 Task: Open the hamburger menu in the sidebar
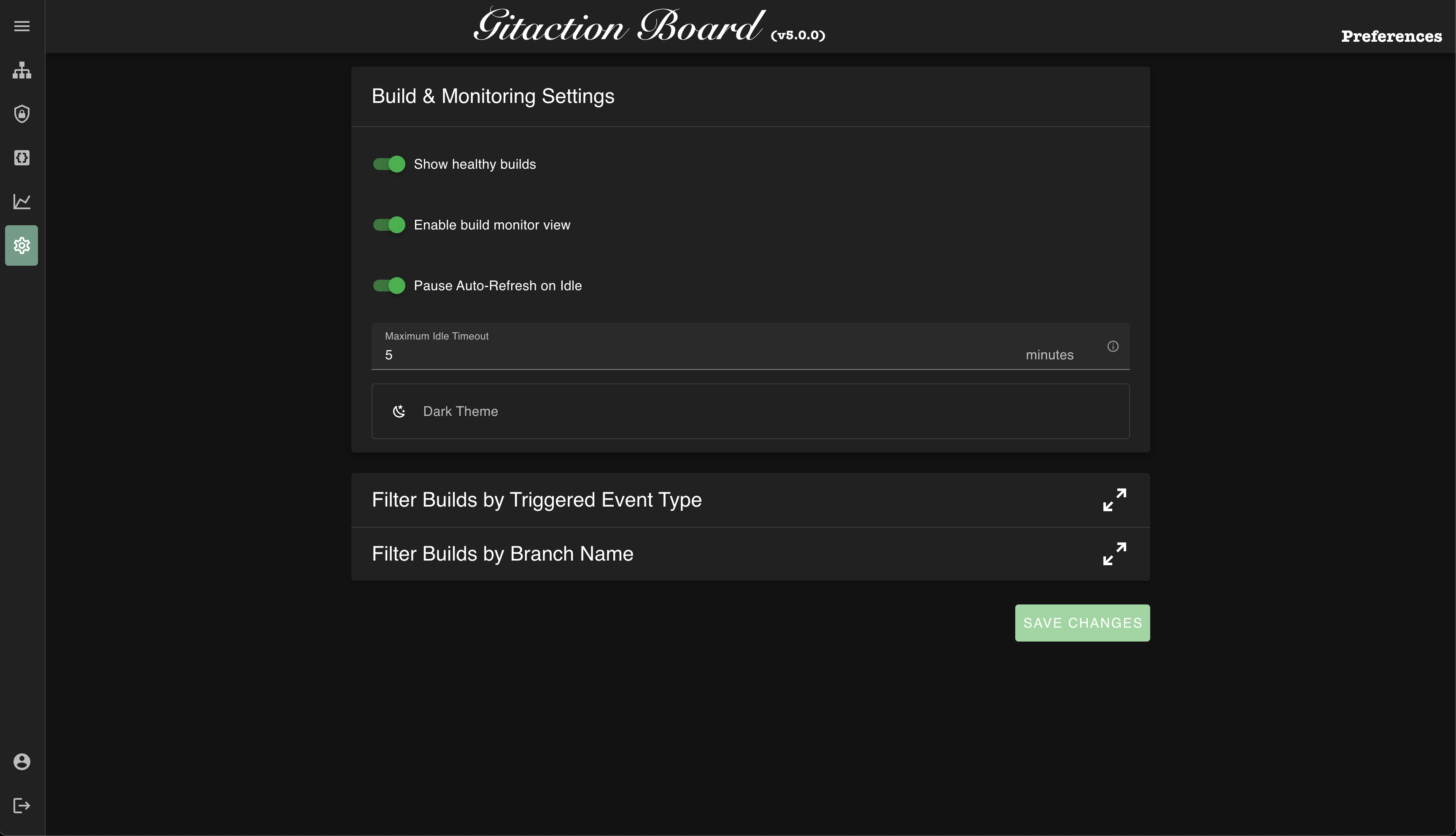(22, 27)
